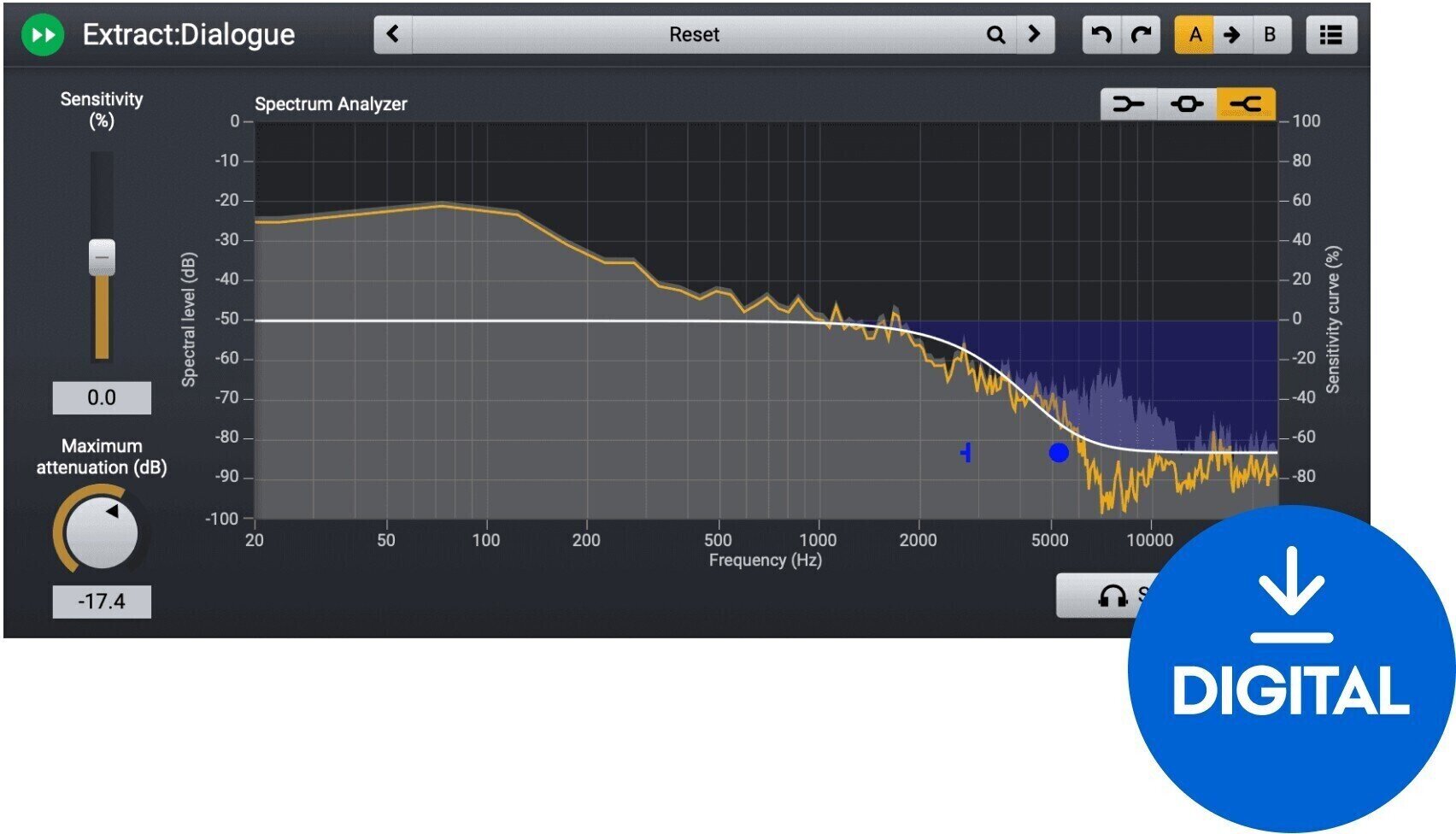
Task: Open preset browser from the Reset name field
Action: (x=696, y=35)
